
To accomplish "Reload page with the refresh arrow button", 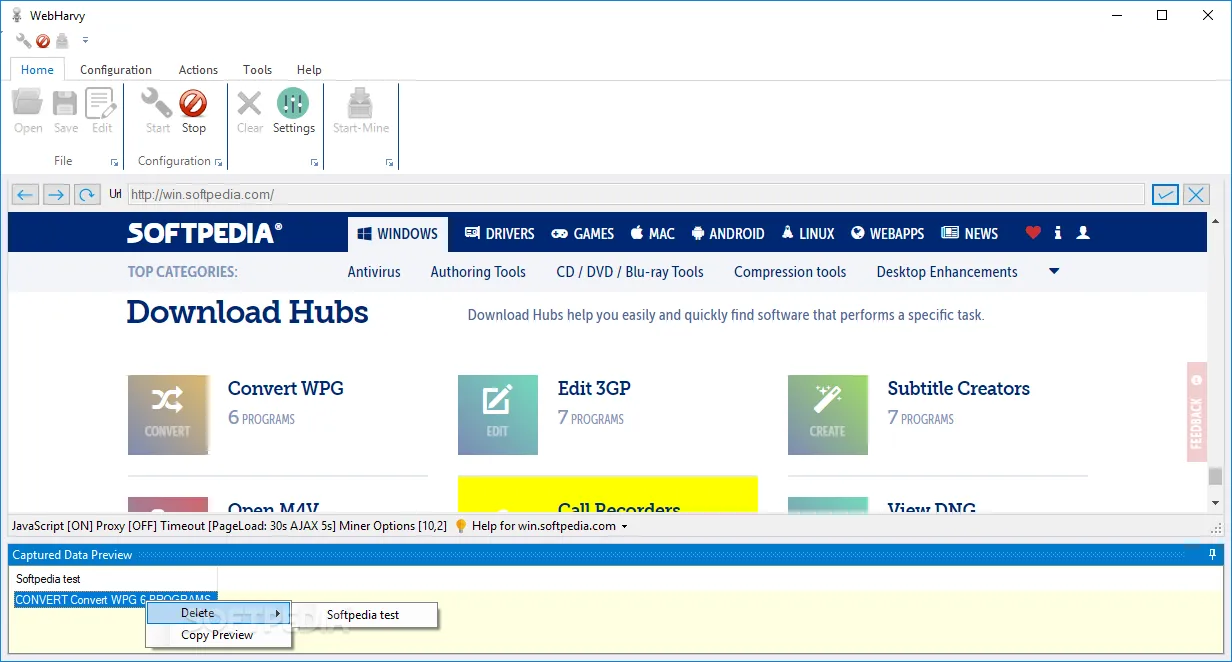I will pos(87,194).
